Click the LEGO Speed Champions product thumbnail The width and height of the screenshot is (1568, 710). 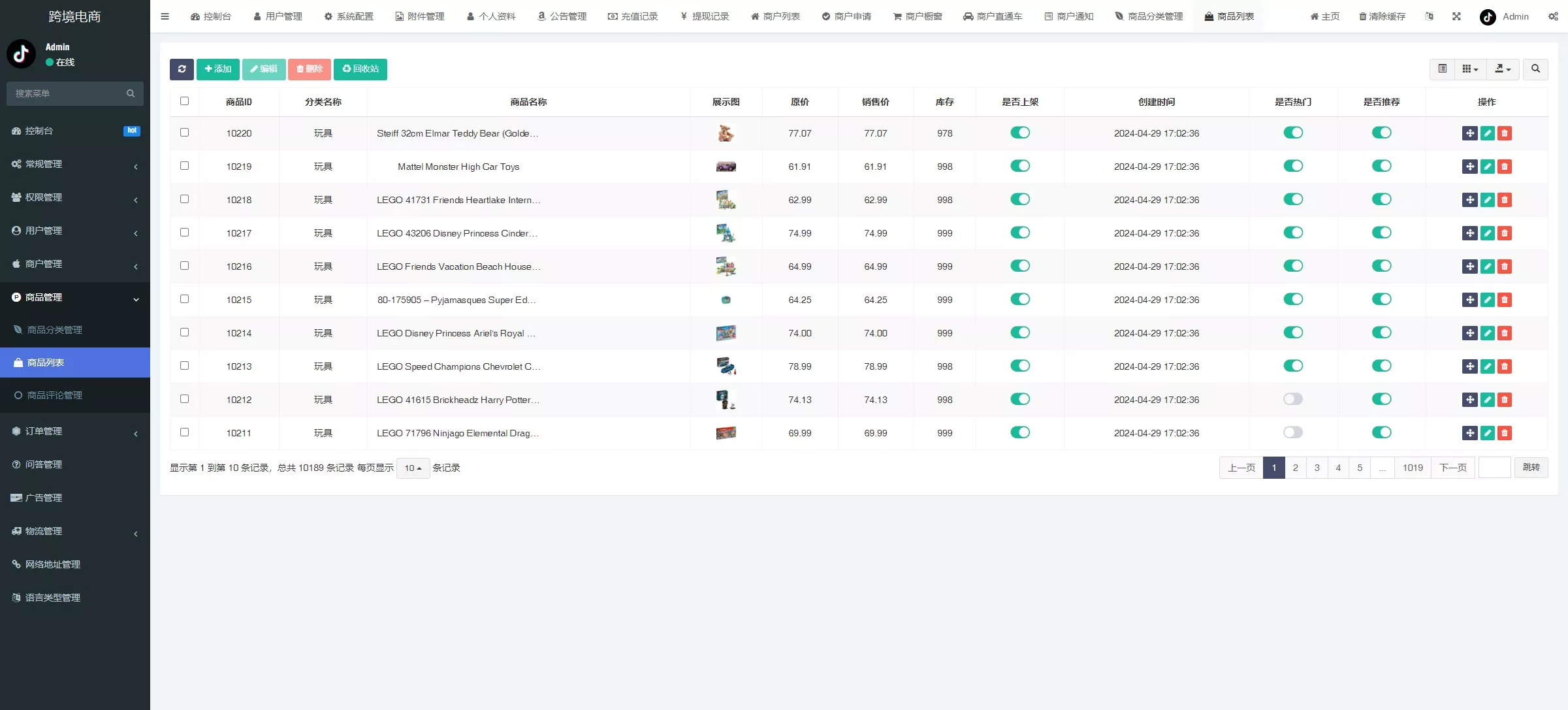point(726,366)
